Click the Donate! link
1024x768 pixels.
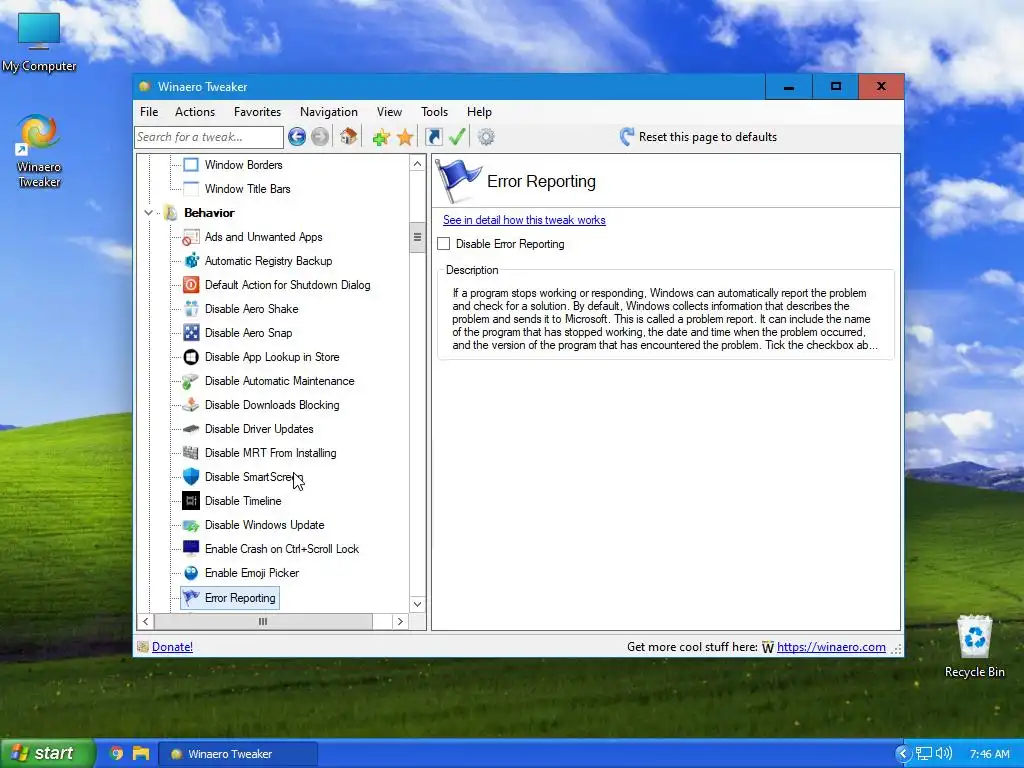(x=172, y=647)
